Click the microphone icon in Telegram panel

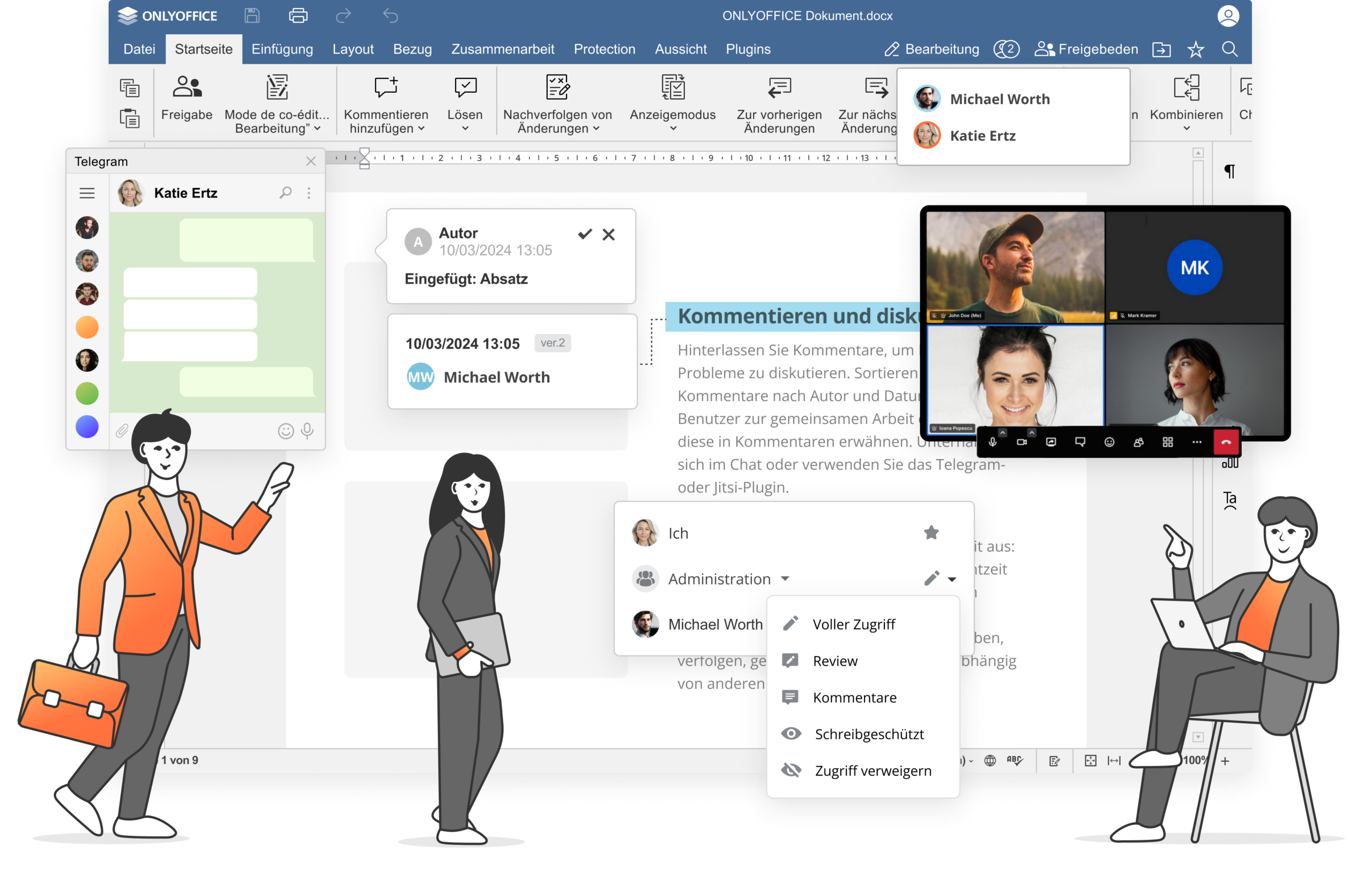pyautogui.click(x=307, y=431)
